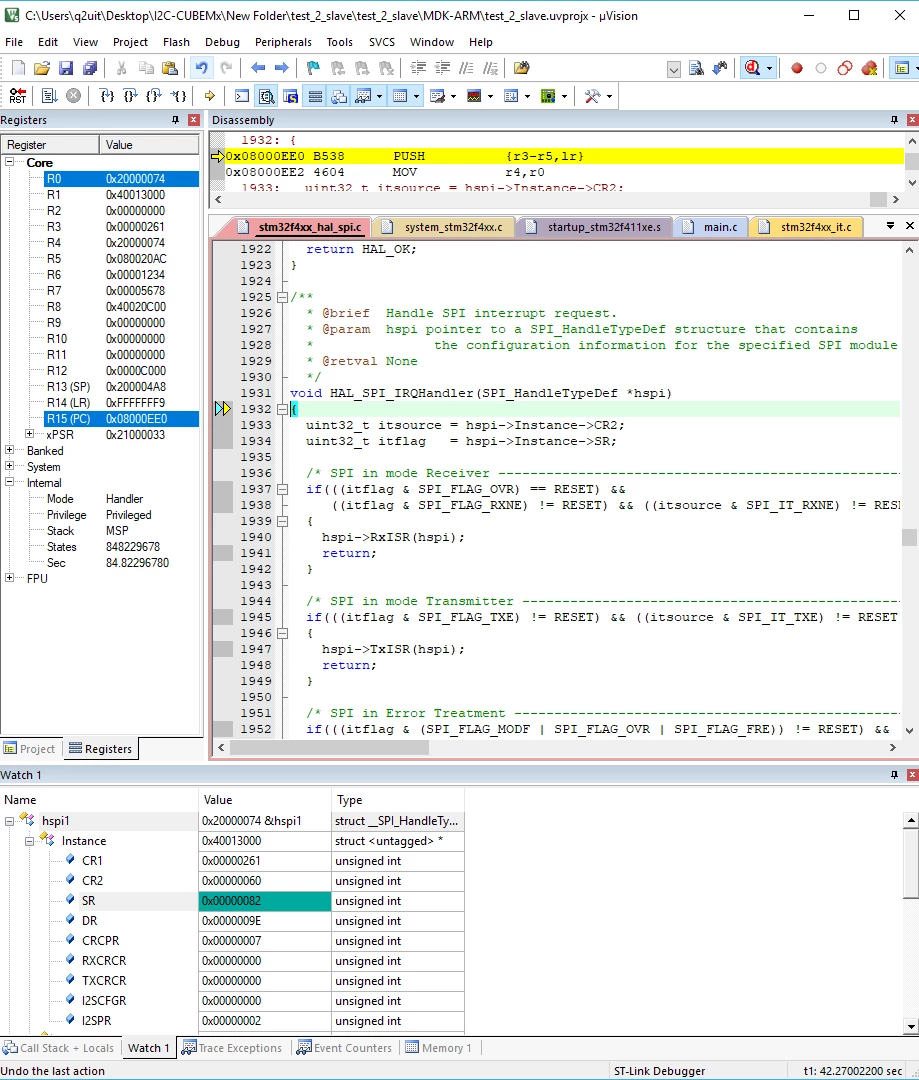Viewport: 919px width, 1080px height.
Task: Toggle Registers window button
Action: tap(315, 96)
